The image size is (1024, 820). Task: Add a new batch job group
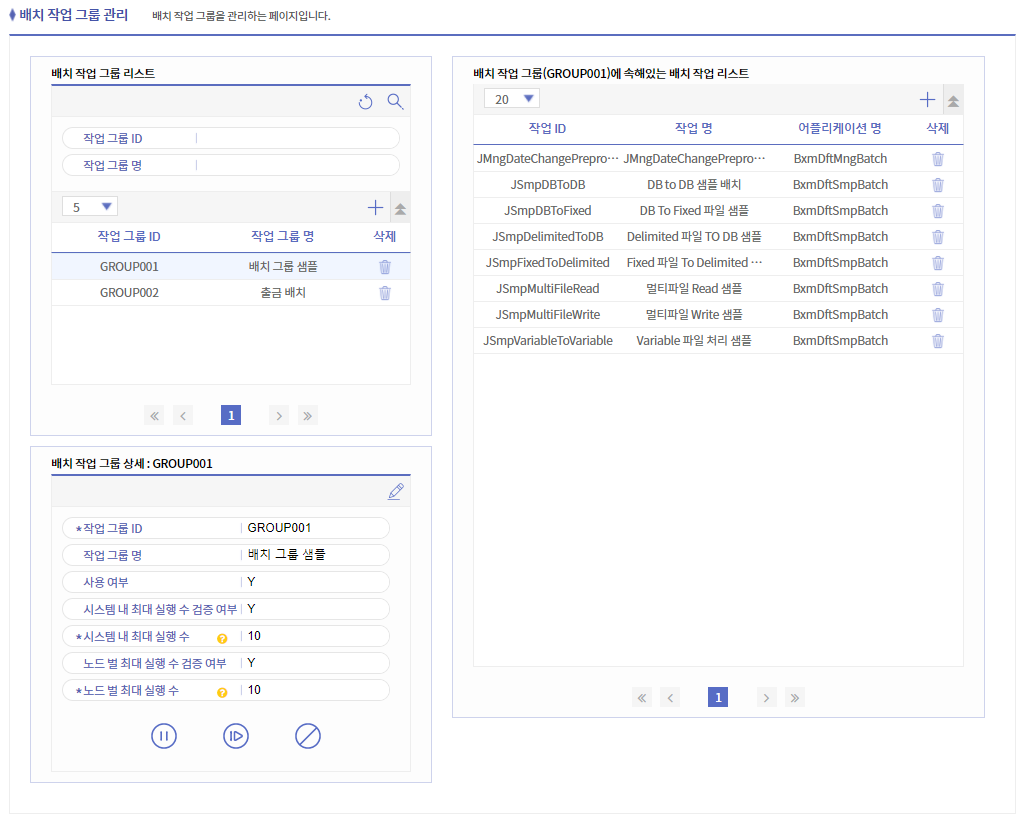coord(375,208)
